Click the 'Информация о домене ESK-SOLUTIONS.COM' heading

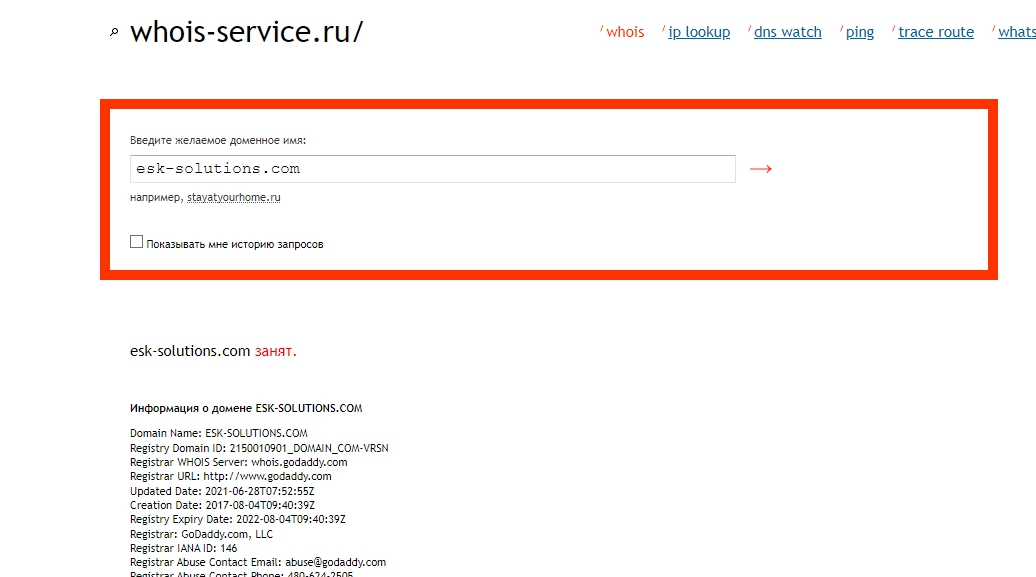[x=246, y=408]
